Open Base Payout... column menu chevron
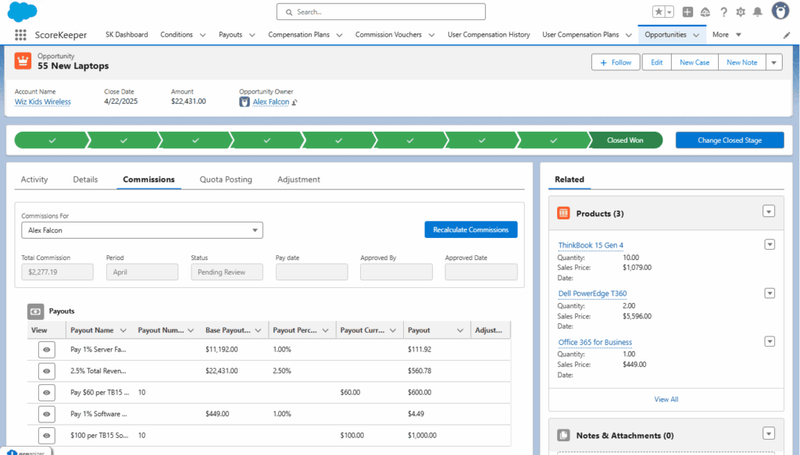This screenshot has width=800, height=455. [258, 331]
